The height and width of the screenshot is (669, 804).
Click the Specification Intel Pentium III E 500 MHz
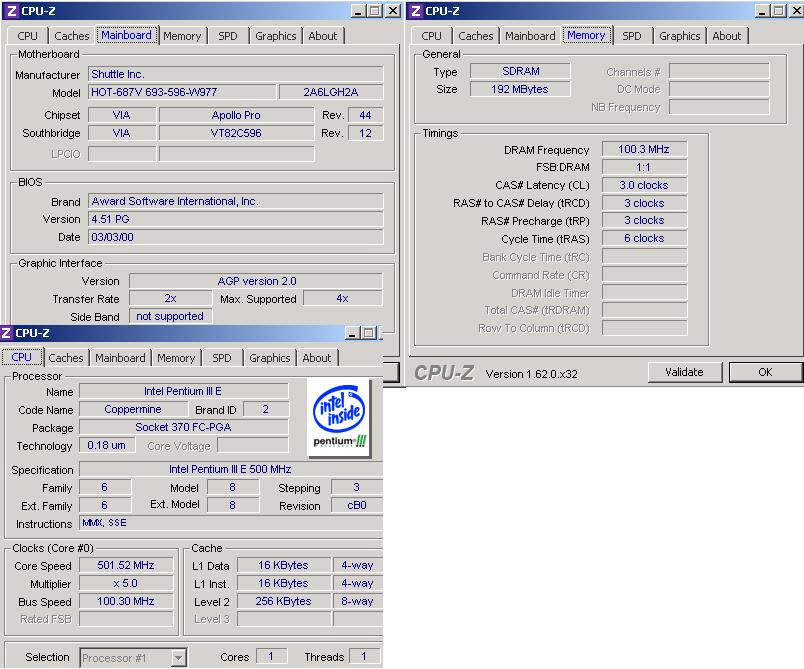coord(231,470)
